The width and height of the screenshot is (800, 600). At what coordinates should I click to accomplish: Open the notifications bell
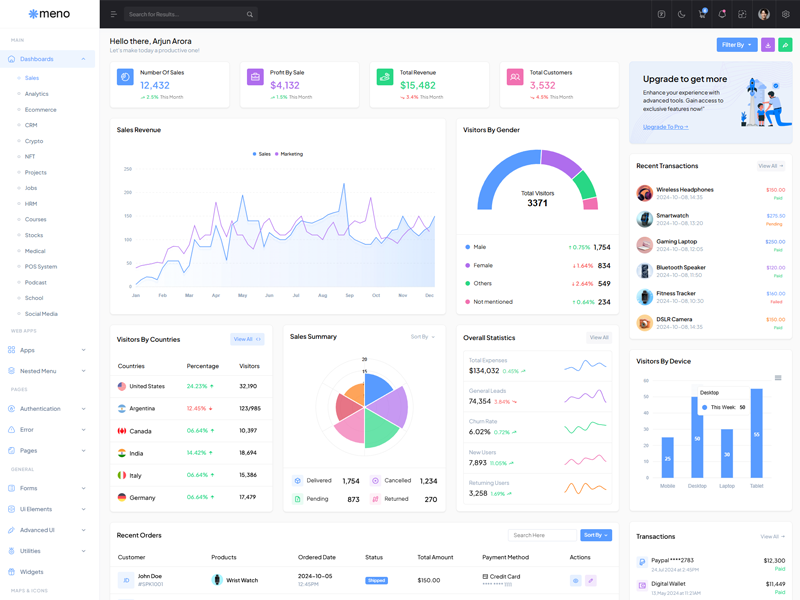[x=722, y=14]
